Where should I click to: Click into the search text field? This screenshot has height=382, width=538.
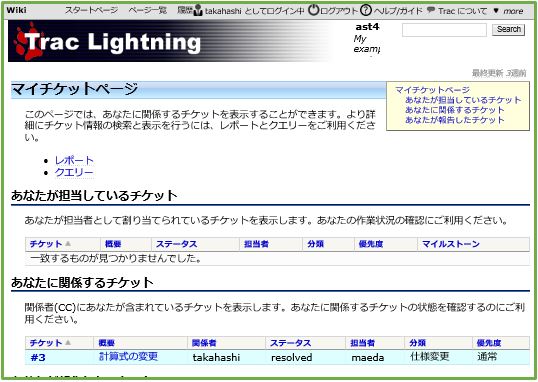point(444,30)
